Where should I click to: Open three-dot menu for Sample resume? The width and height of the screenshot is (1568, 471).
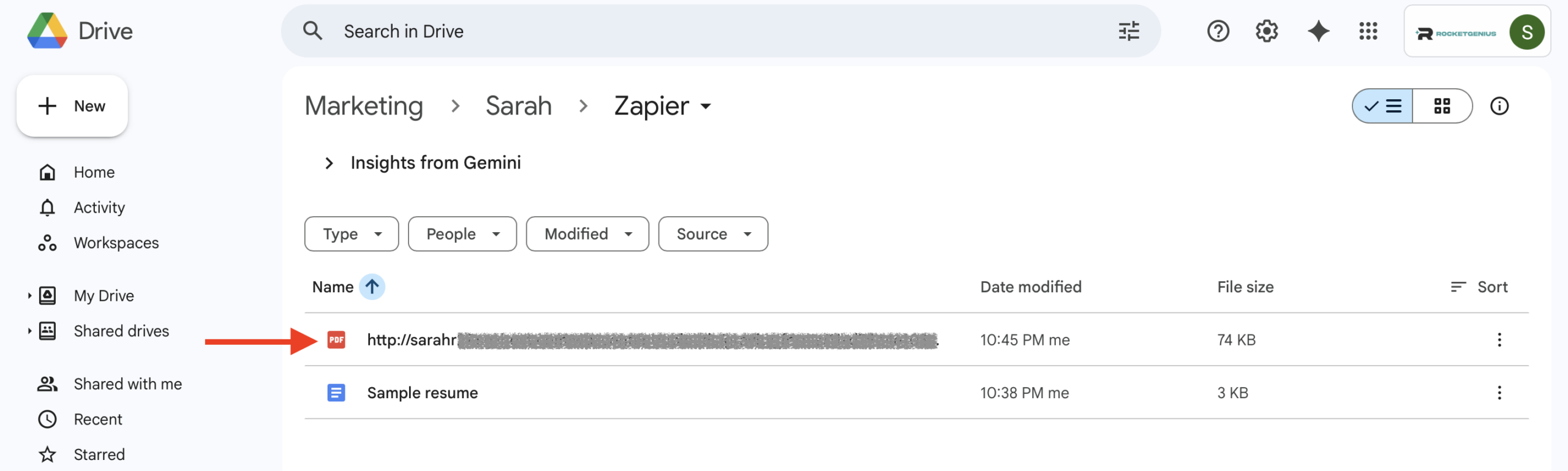1499,393
